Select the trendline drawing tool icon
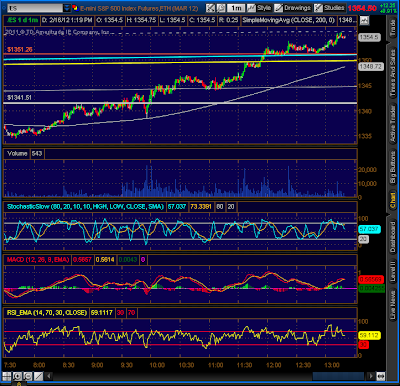Screen dimensions: 400x386 click(x=38, y=376)
